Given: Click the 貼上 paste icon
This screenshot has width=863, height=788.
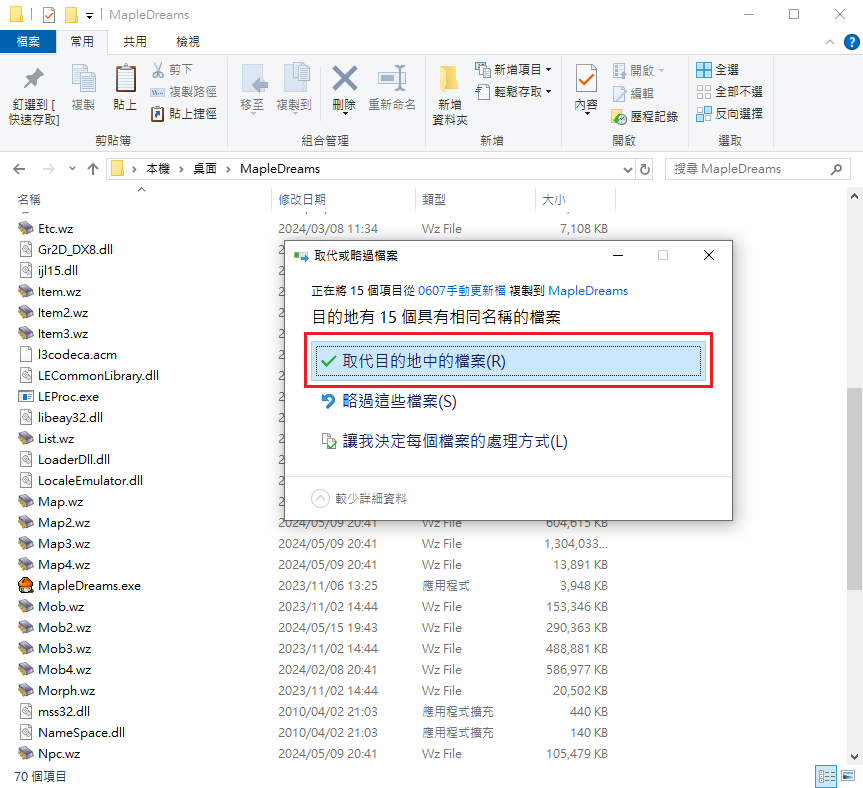Looking at the screenshot, I should click(125, 80).
